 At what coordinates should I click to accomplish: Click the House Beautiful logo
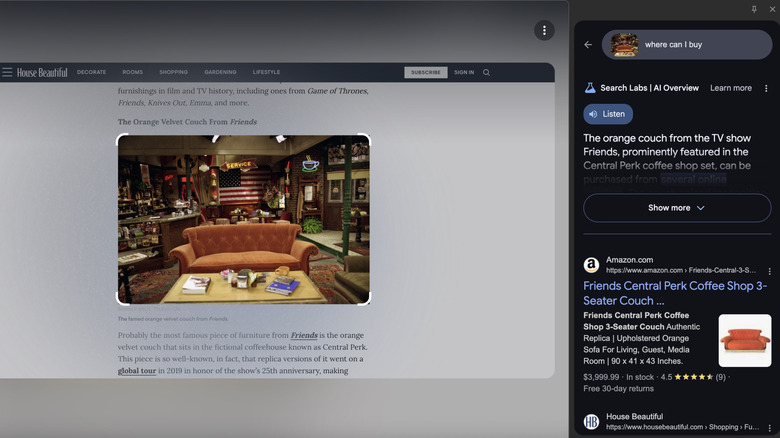(x=42, y=73)
